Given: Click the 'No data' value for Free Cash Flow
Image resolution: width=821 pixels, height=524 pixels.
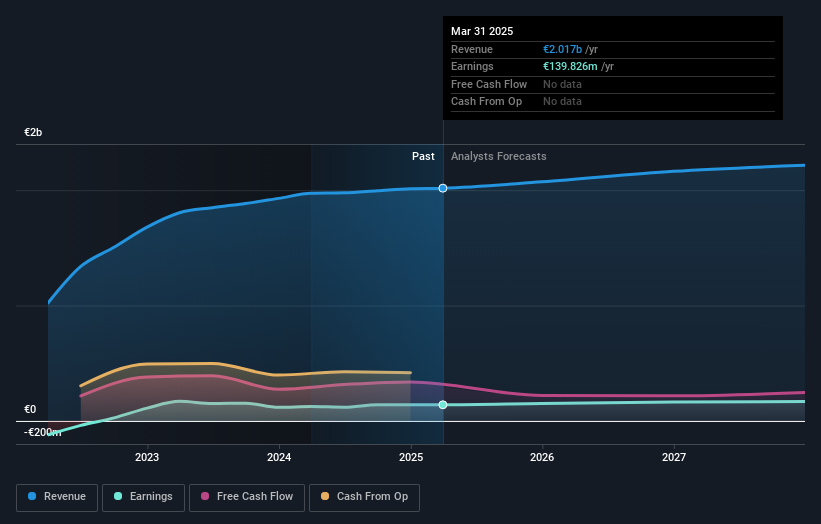Looking at the screenshot, I should (x=562, y=84).
